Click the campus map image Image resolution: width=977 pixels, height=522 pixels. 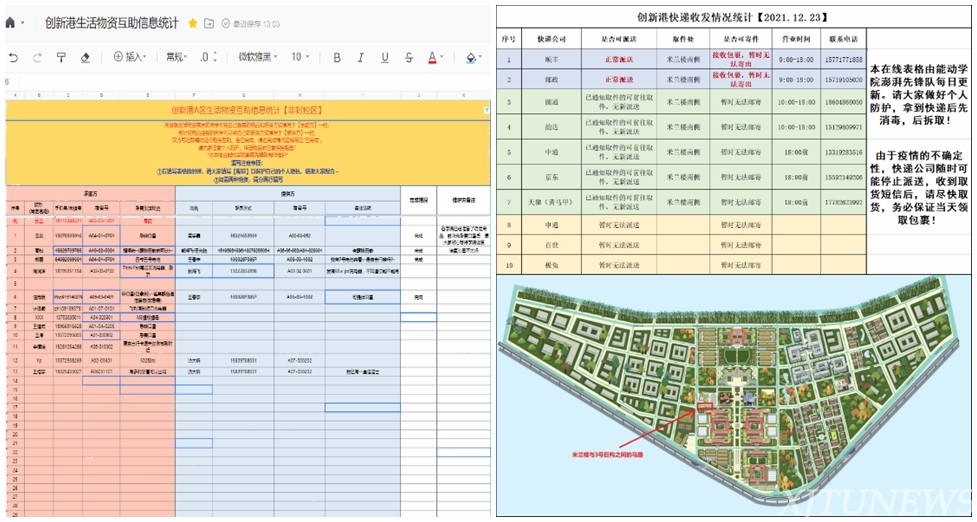pos(733,396)
